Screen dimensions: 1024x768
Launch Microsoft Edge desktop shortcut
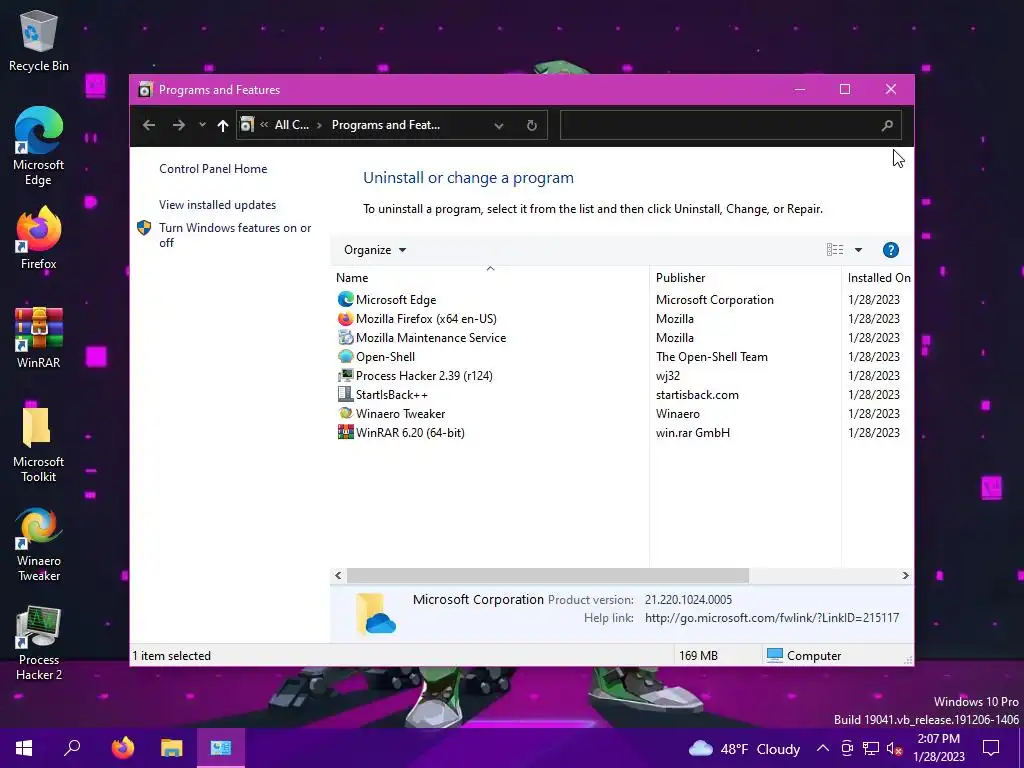click(x=39, y=146)
